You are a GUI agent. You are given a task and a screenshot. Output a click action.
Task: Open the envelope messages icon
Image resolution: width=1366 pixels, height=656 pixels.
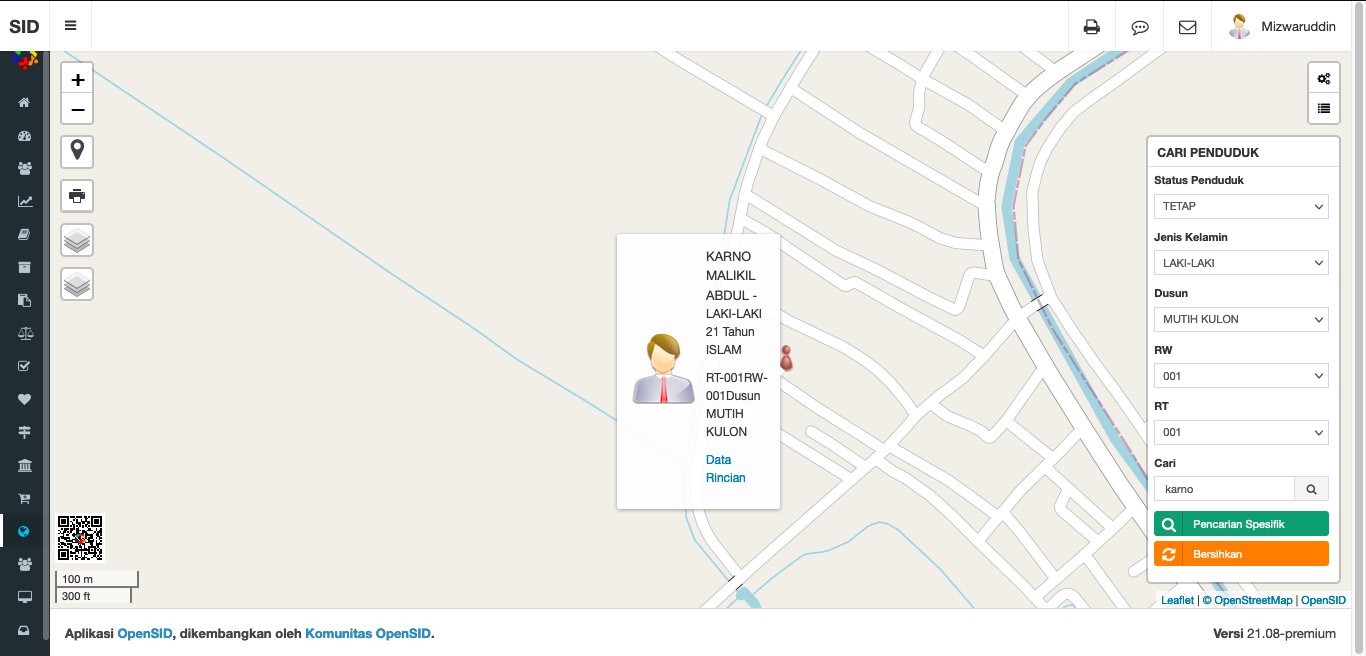[1188, 27]
